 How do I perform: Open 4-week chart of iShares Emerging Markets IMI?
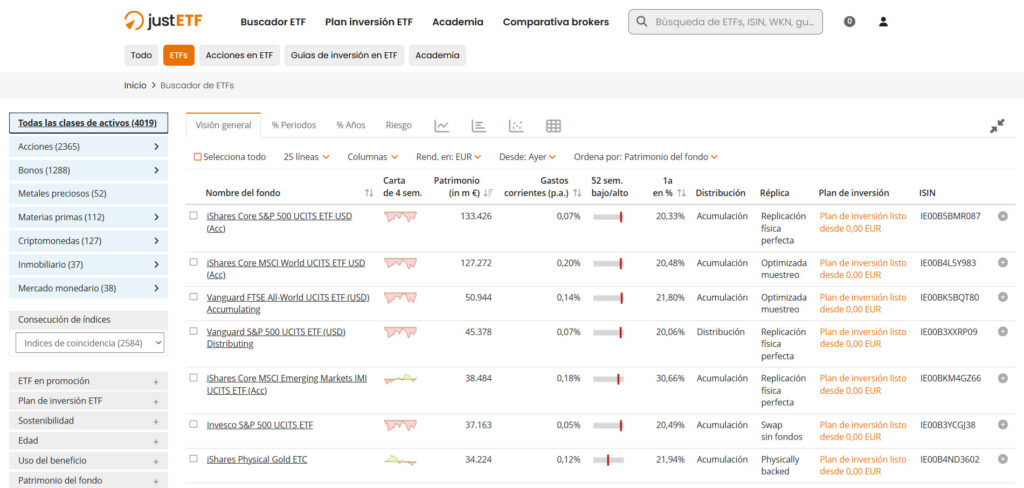400,378
